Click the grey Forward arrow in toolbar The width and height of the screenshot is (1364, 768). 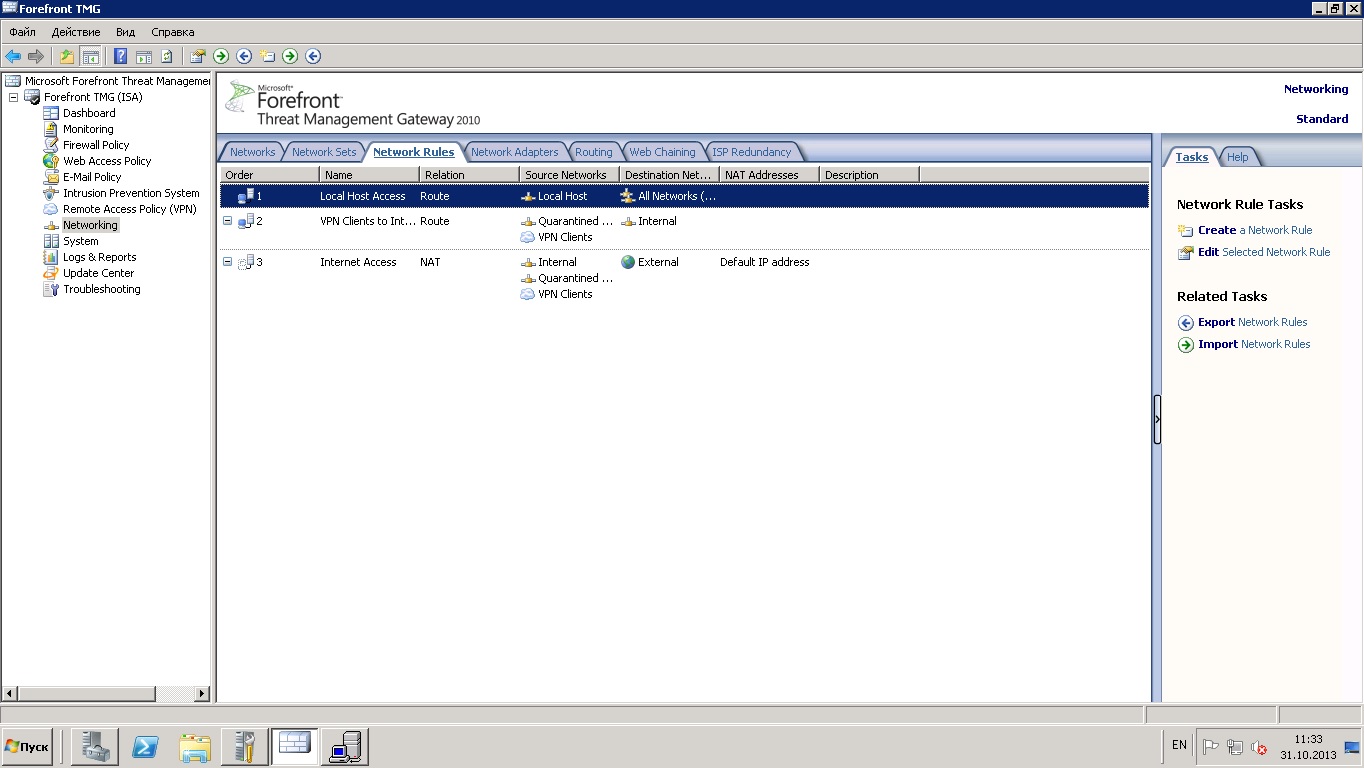pyautogui.click(x=36, y=56)
